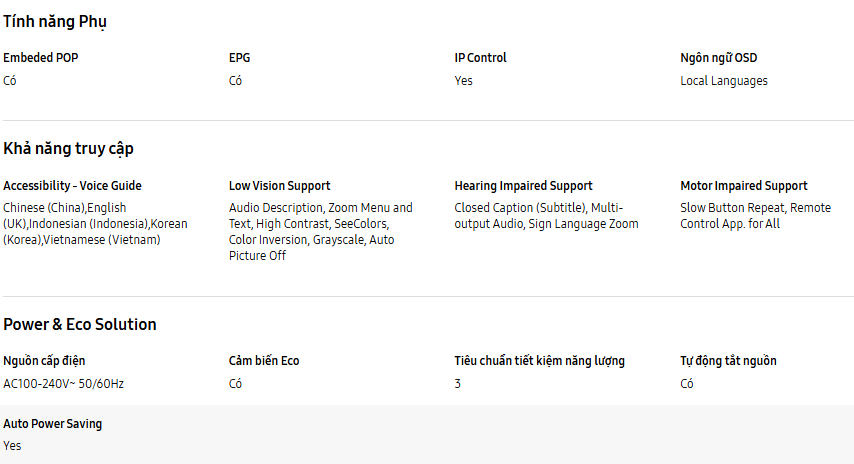
Task: Click the 'Power & Eco Solution' heading
Action: [x=80, y=325]
